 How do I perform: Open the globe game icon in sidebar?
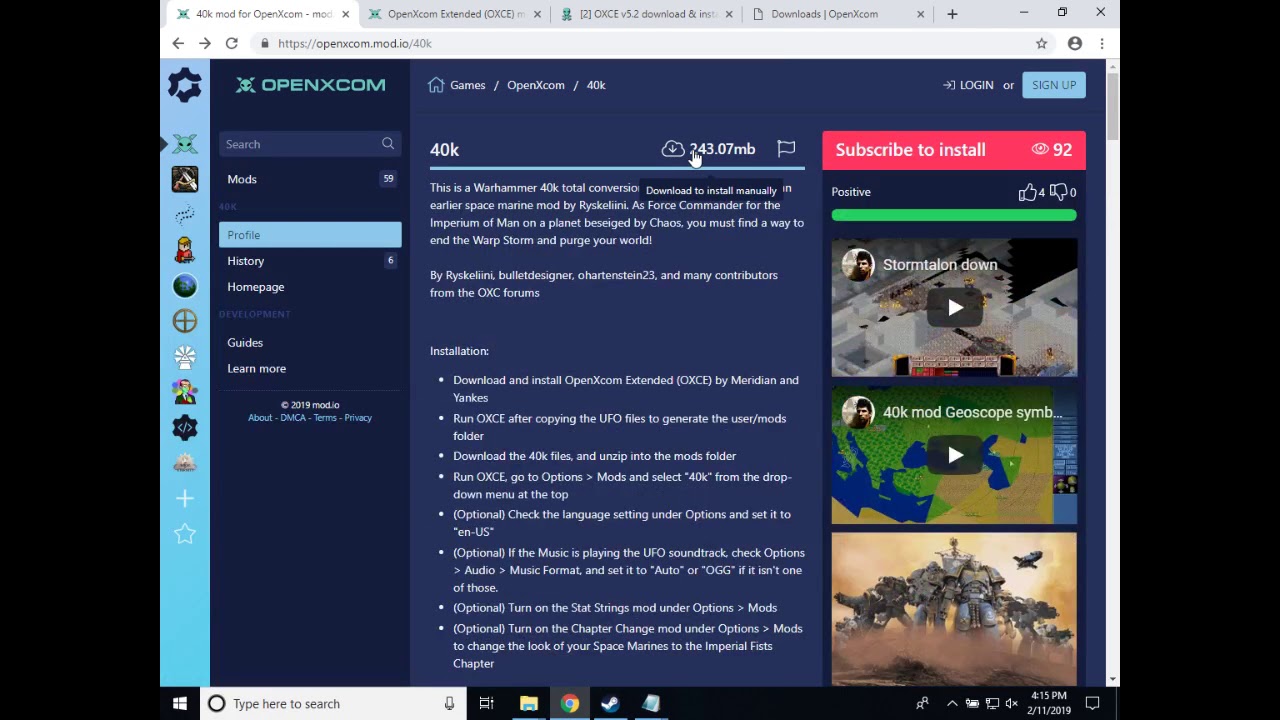pos(185,286)
